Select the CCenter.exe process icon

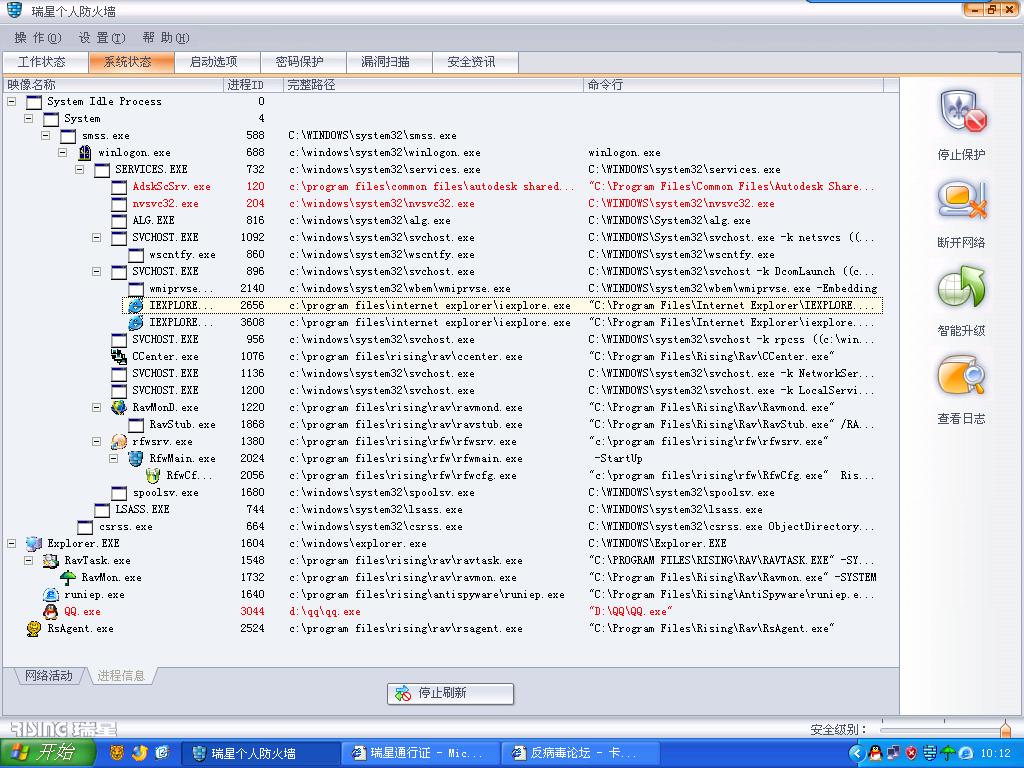point(119,356)
